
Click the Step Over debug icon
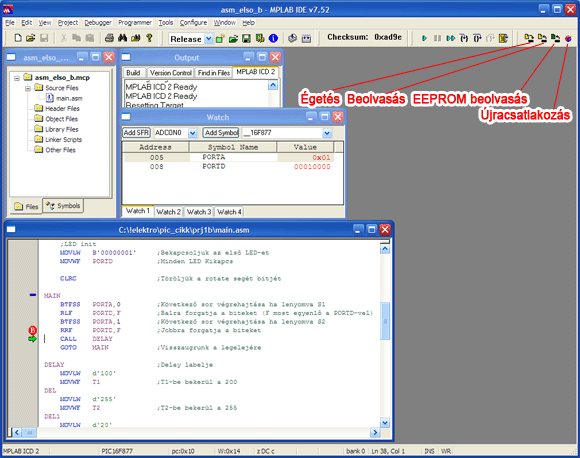(x=477, y=38)
